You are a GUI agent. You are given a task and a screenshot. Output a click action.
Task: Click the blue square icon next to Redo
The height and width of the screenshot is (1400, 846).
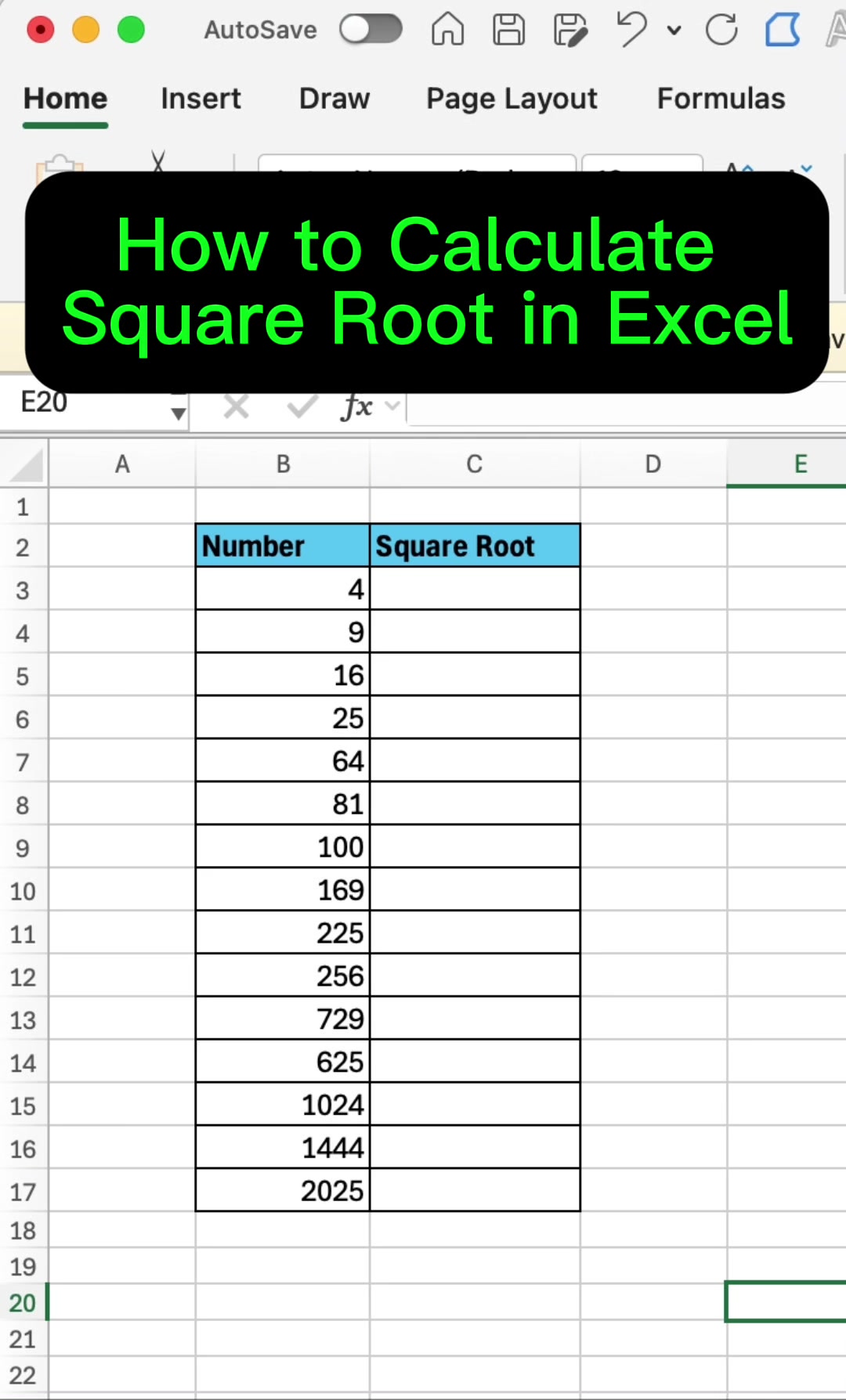point(783,30)
